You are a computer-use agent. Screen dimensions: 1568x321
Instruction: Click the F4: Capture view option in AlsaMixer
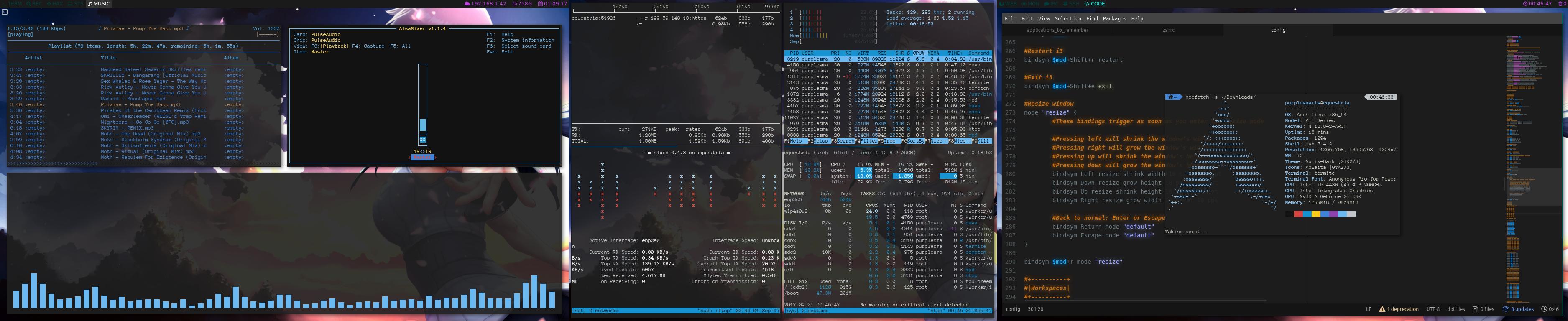(368, 46)
